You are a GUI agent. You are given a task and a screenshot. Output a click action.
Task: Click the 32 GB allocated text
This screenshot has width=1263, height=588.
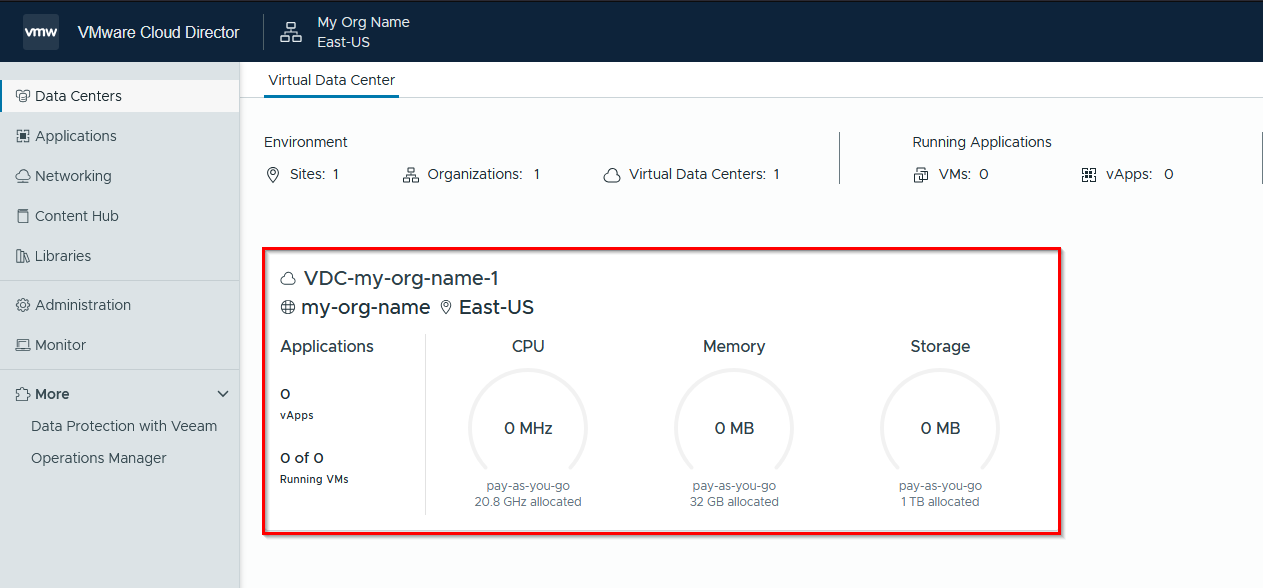(x=734, y=501)
